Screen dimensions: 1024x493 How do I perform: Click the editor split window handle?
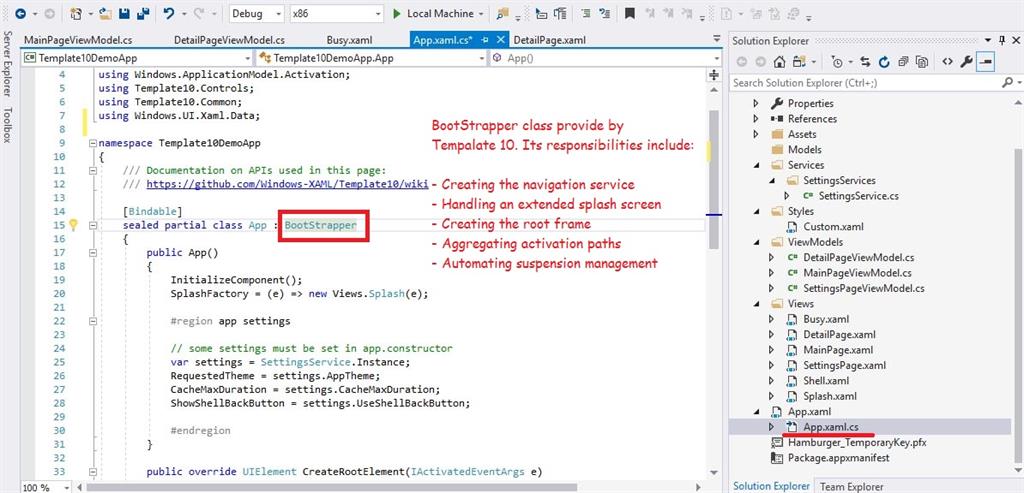click(714, 75)
